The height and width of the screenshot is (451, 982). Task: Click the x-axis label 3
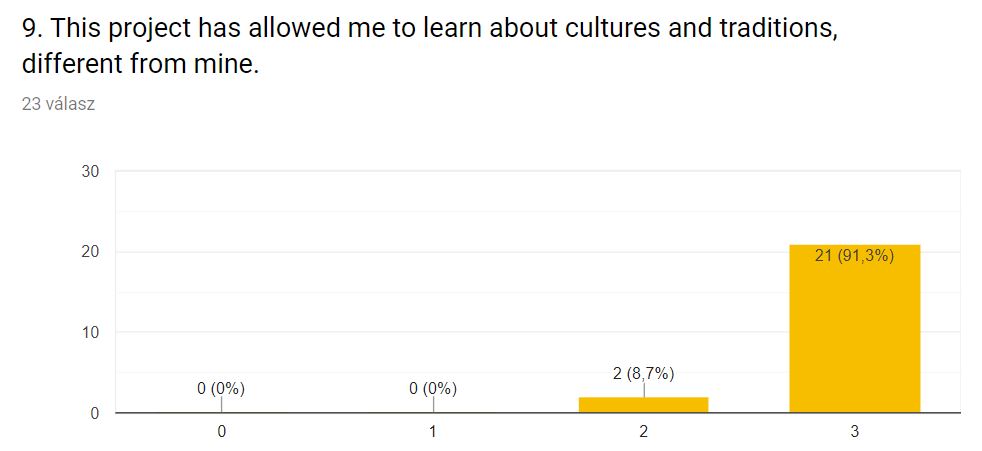point(854,432)
